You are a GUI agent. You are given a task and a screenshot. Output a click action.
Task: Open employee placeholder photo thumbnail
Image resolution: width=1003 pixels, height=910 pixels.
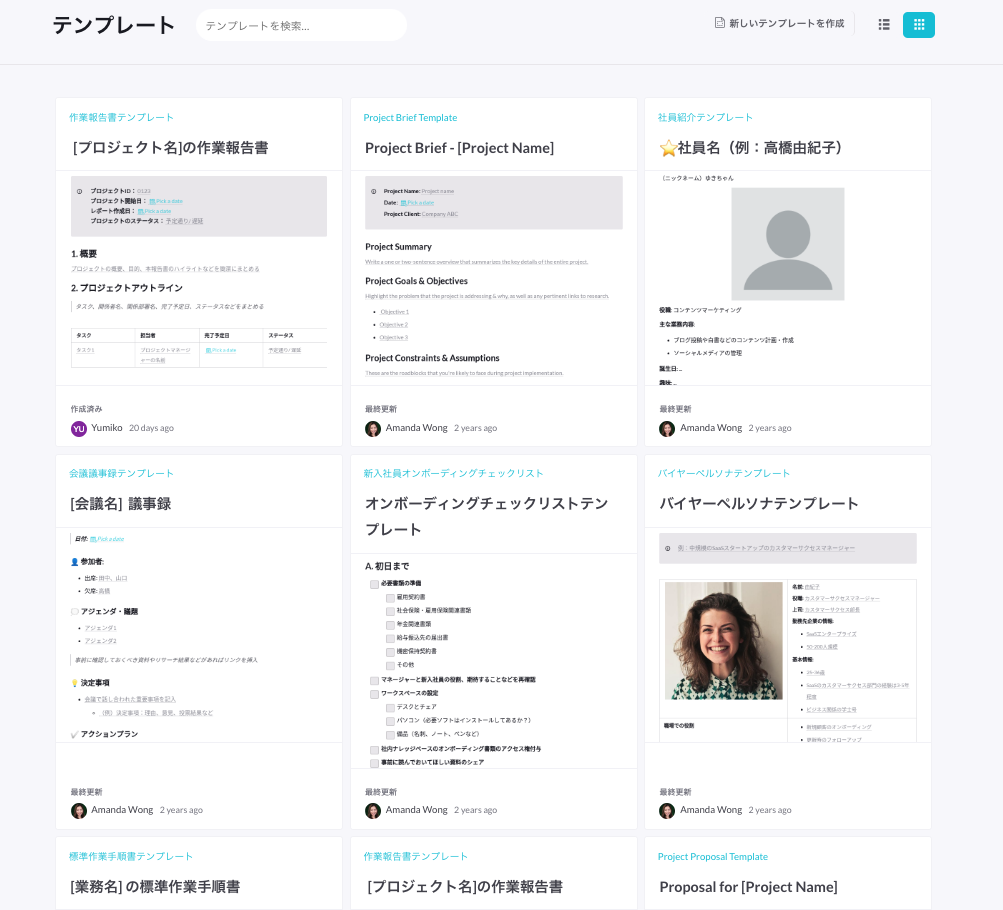(787, 244)
